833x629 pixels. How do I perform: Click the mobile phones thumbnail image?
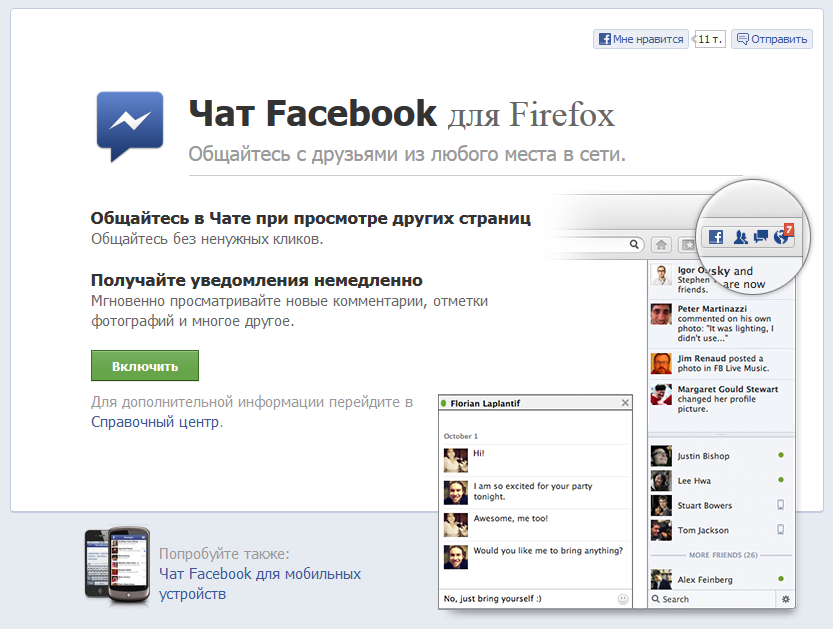[117, 565]
